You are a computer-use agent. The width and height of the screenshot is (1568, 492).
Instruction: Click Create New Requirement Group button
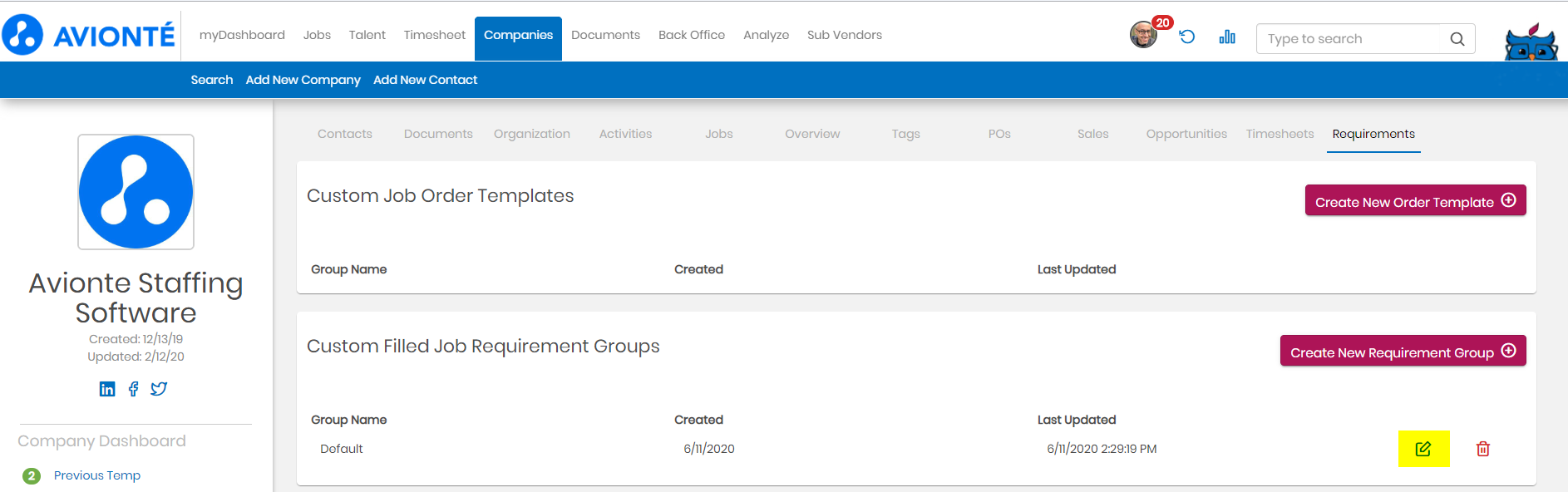pyautogui.click(x=1403, y=351)
